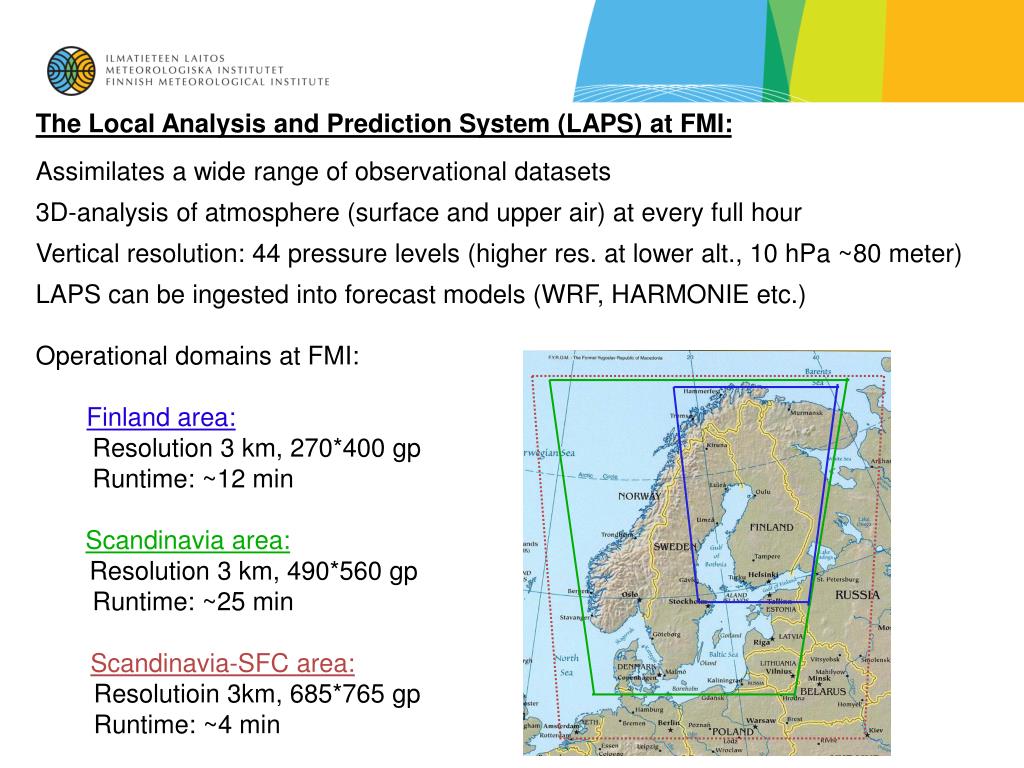Click "Operational domains at FMI:" text
Viewport: 1024px width, 768px height.
pyautogui.click(x=198, y=357)
